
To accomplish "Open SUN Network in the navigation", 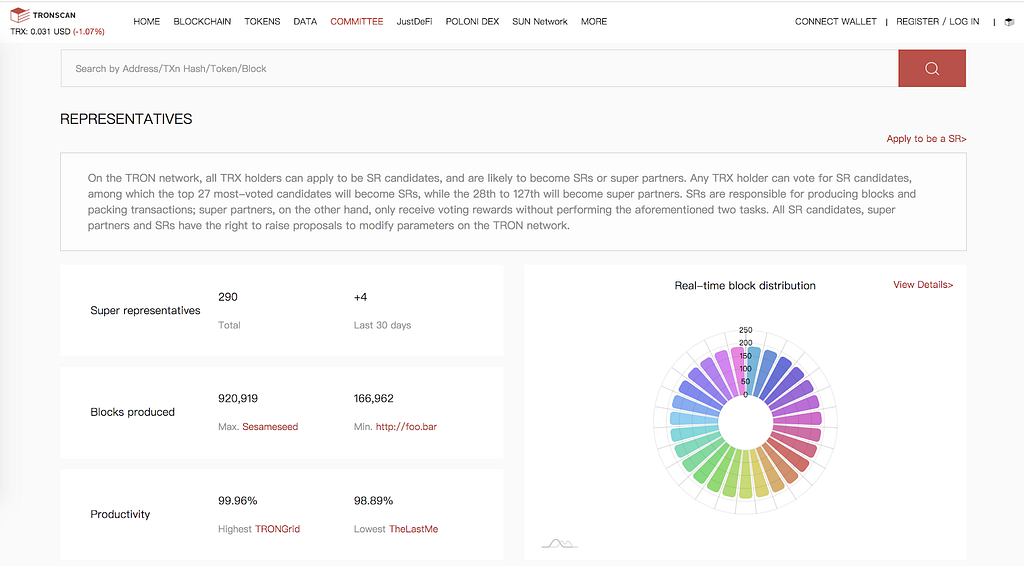I will 539,22.
